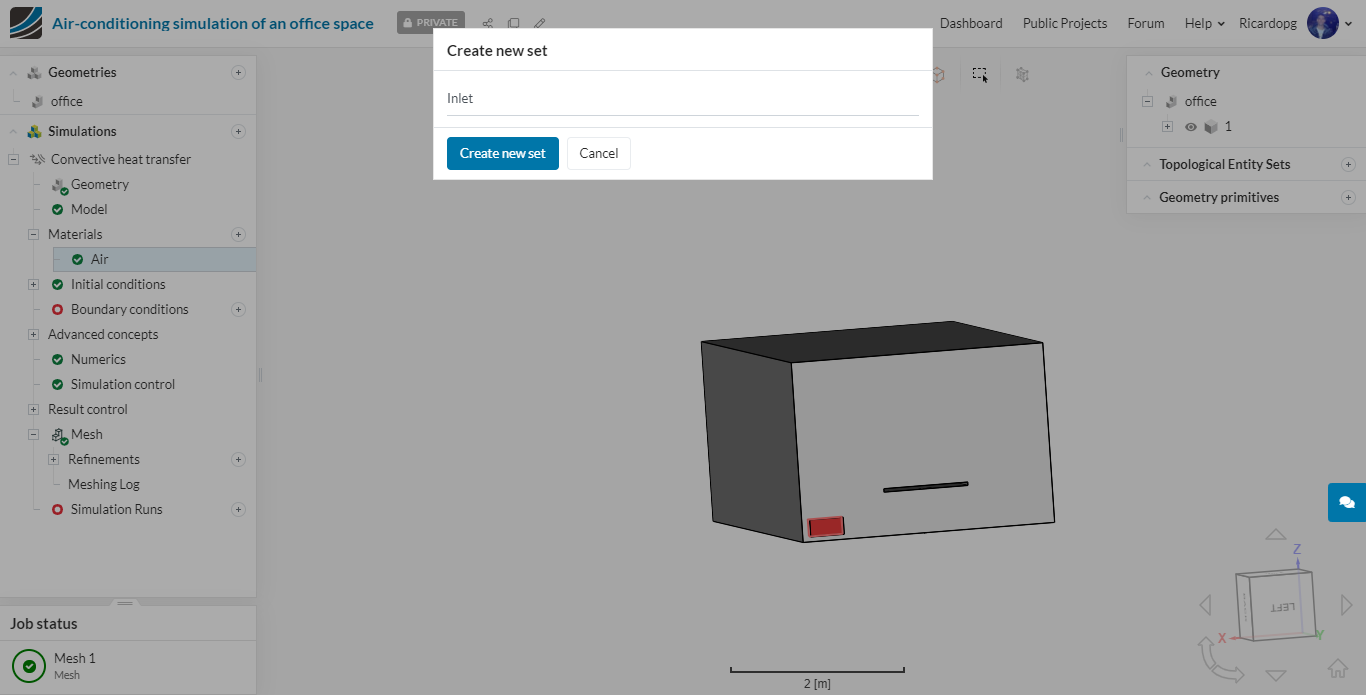This screenshot has height=695, width=1366.
Task: Rotate view right with orientation cube arrow
Action: point(1346,604)
